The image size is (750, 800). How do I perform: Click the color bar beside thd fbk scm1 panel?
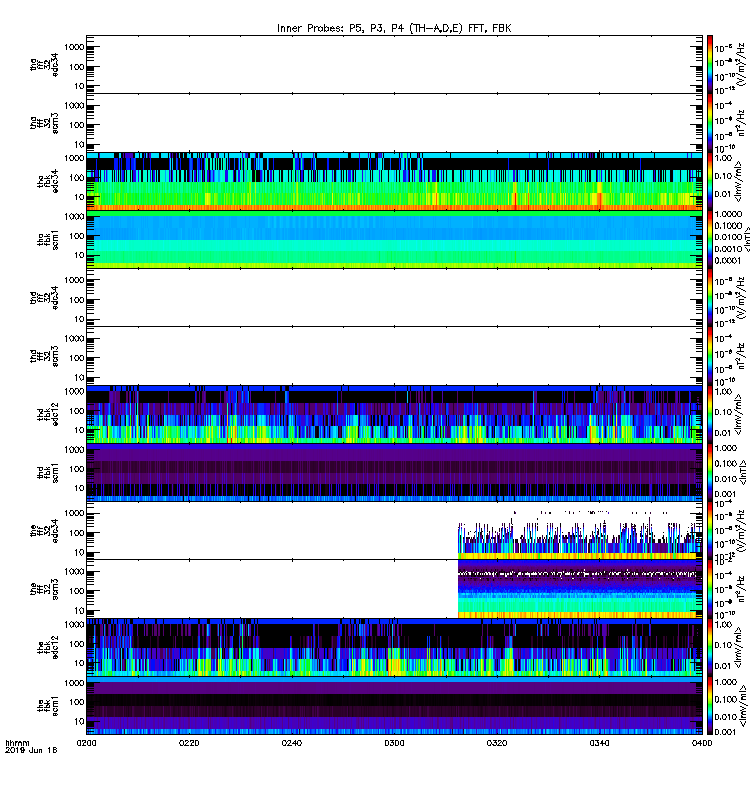click(x=710, y=472)
